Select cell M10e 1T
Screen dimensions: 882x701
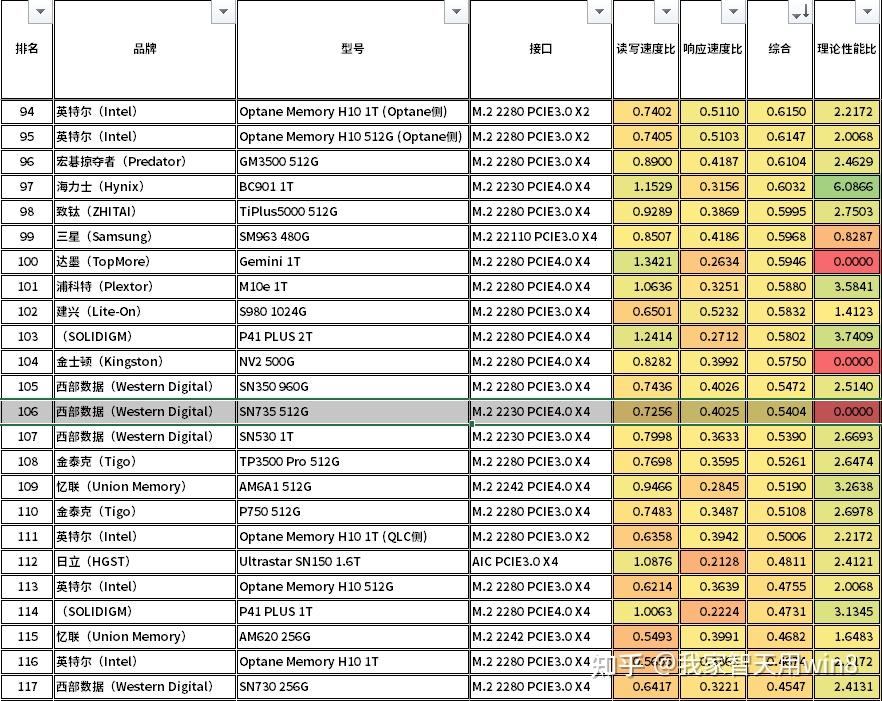tap(353, 286)
